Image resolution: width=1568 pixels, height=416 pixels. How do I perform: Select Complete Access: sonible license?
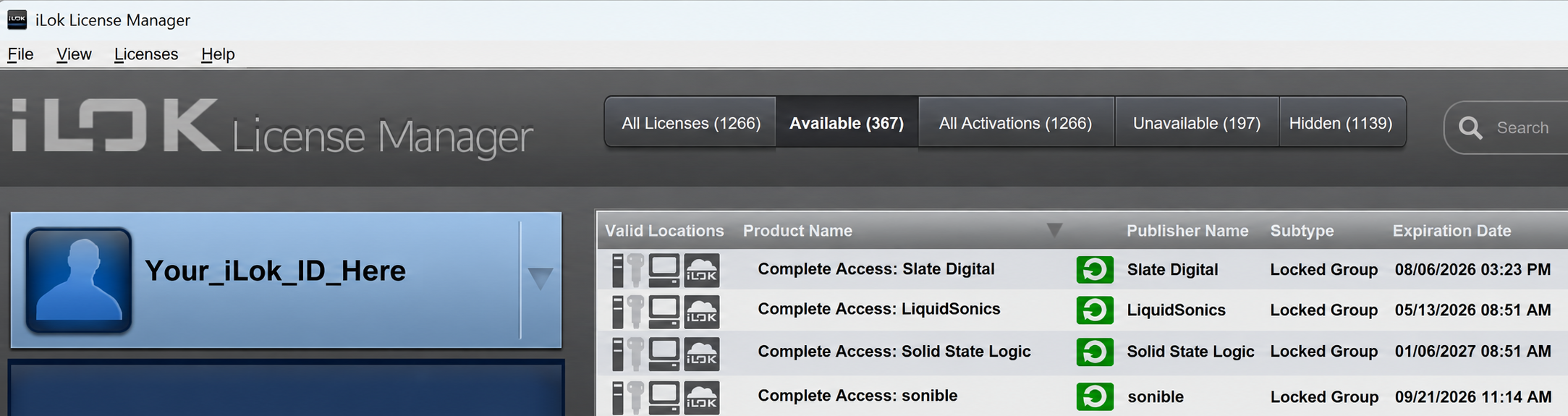coord(857,396)
